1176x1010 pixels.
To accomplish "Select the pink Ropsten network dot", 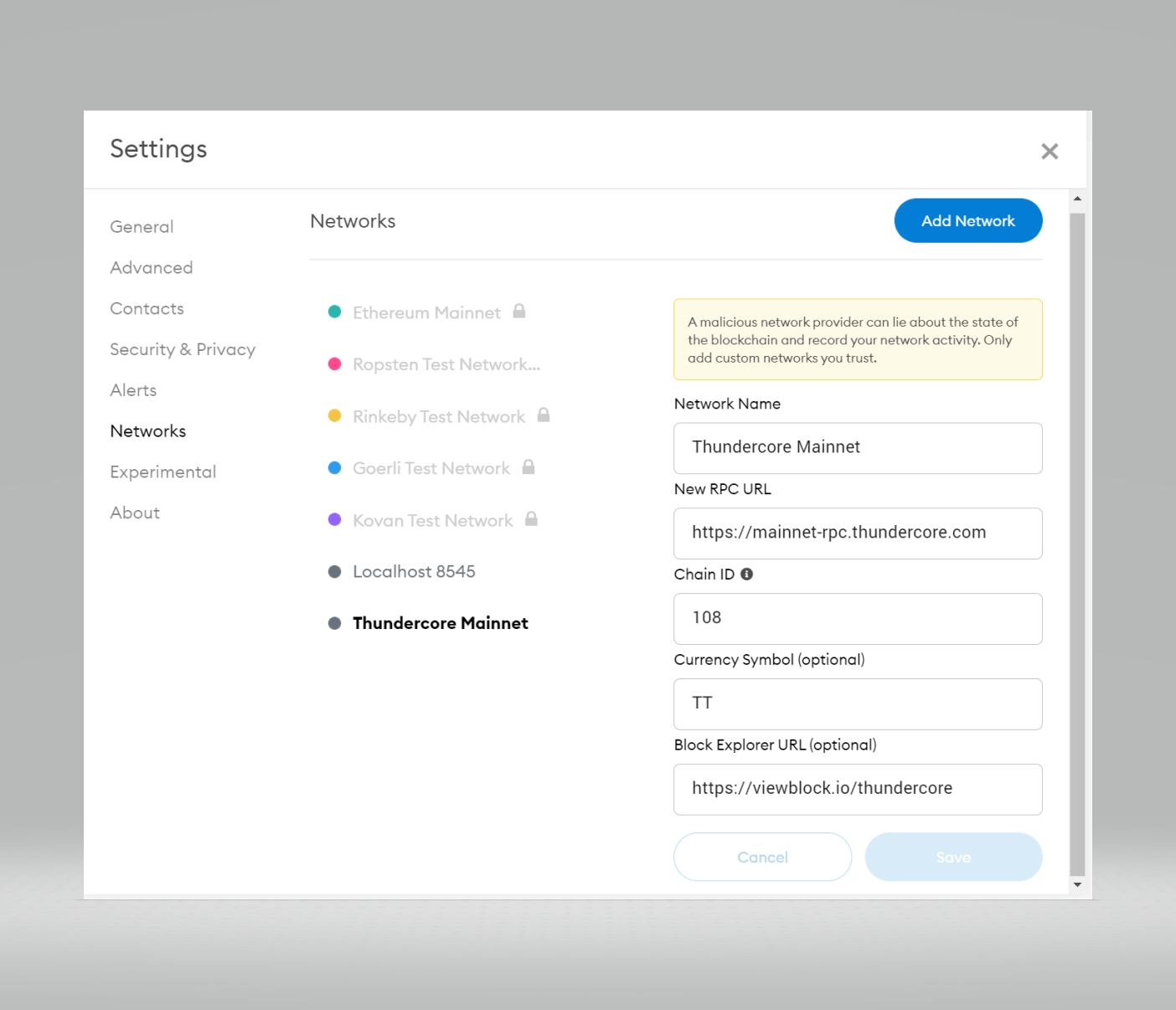I will pyautogui.click(x=334, y=364).
